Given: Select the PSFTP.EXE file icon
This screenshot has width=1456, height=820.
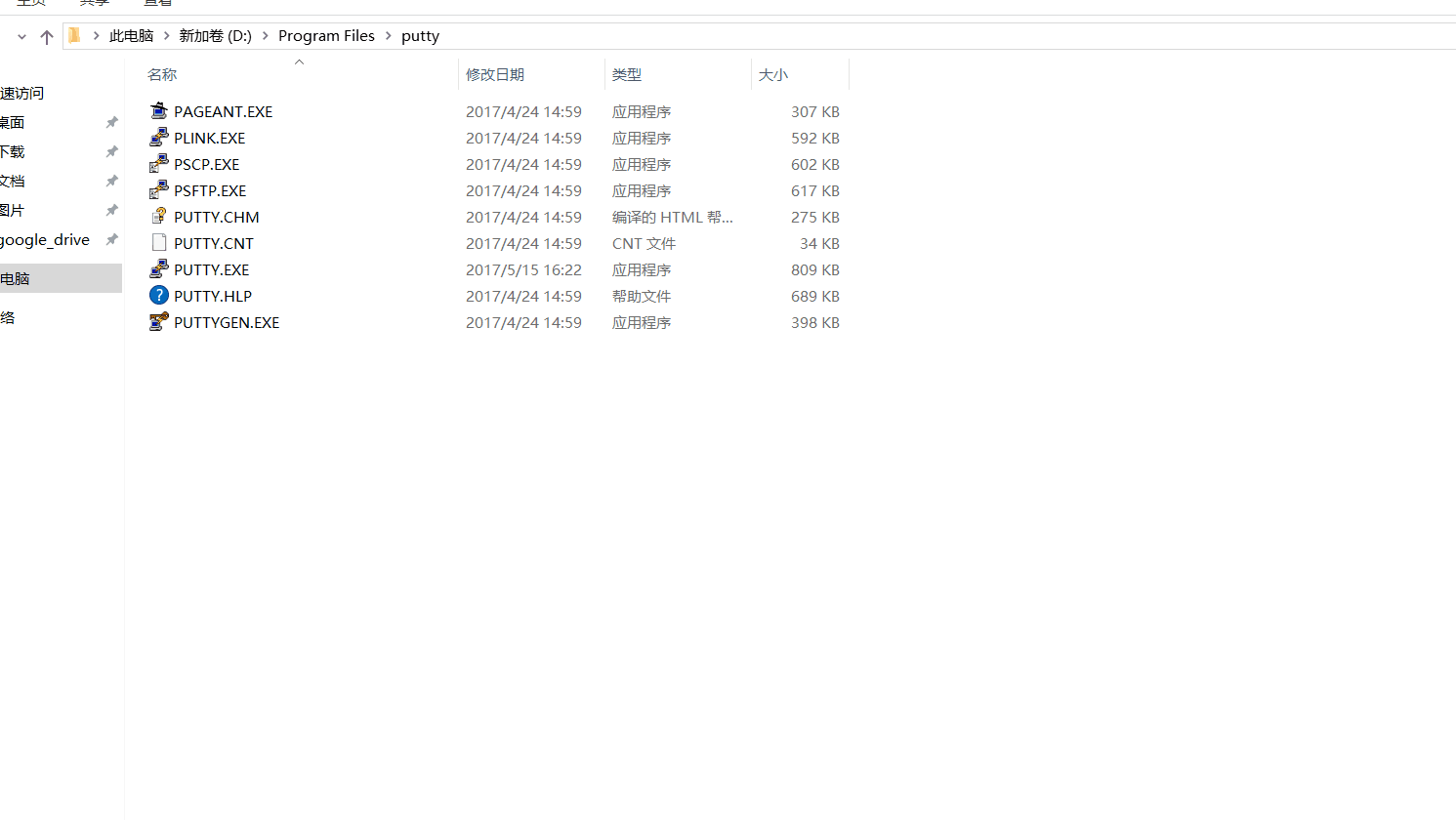Looking at the screenshot, I should tap(159, 189).
